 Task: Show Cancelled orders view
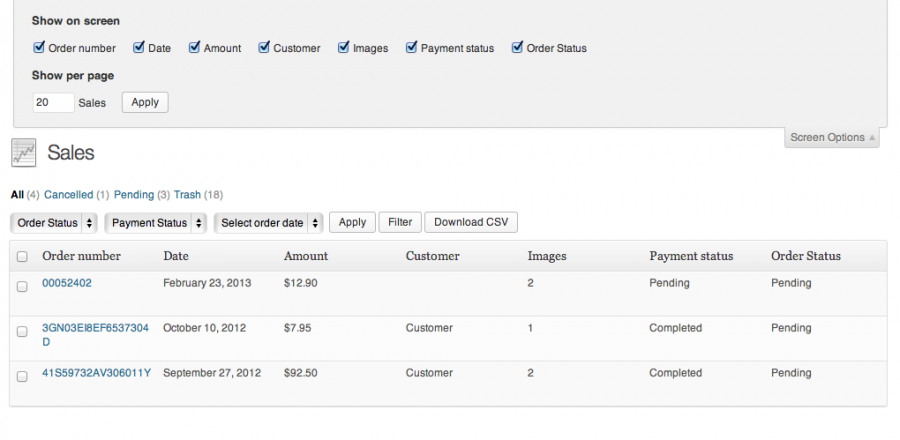point(68,195)
